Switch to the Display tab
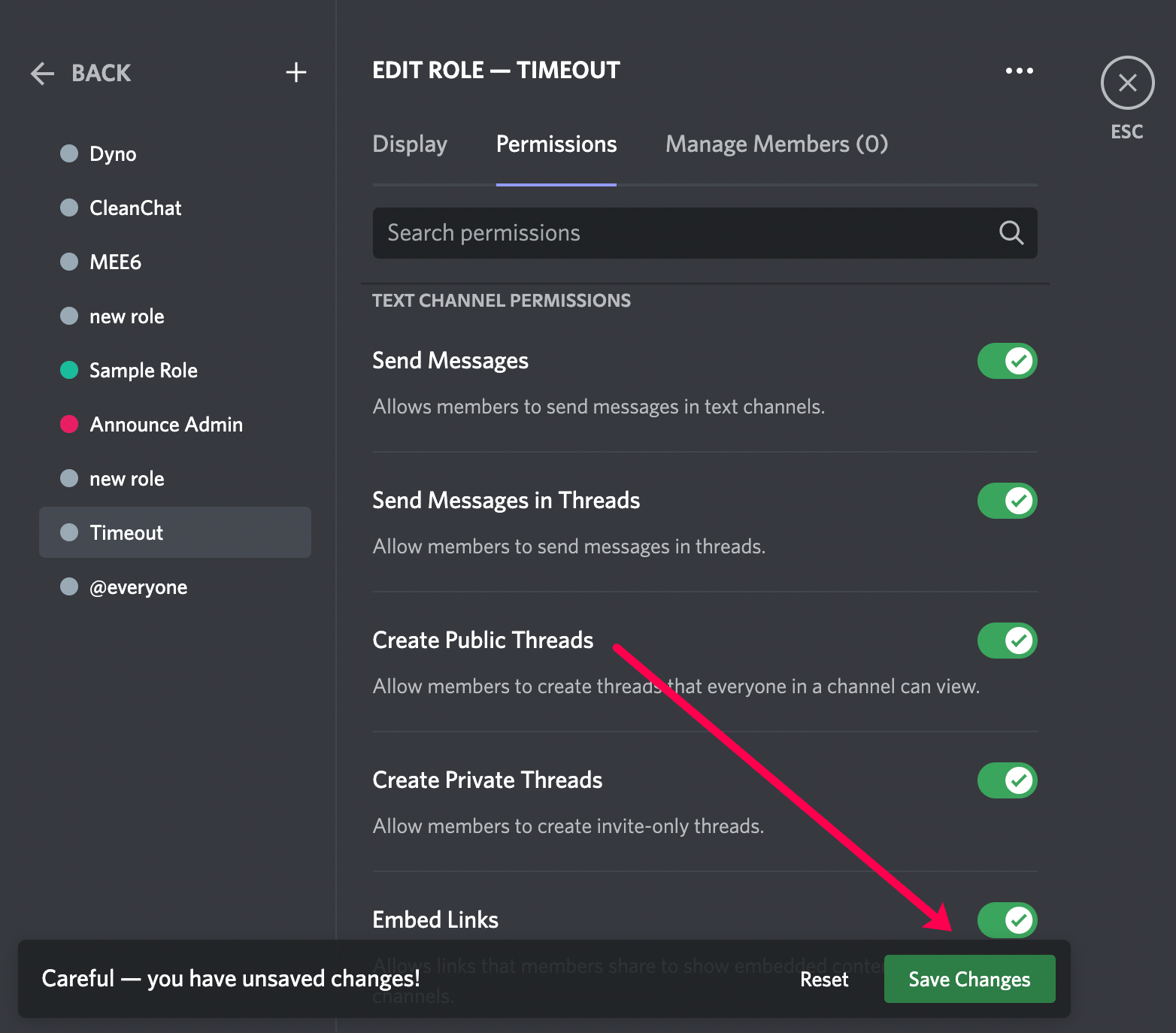The width and height of the screenshot is (1176, 1033). (x=410, y=144)
